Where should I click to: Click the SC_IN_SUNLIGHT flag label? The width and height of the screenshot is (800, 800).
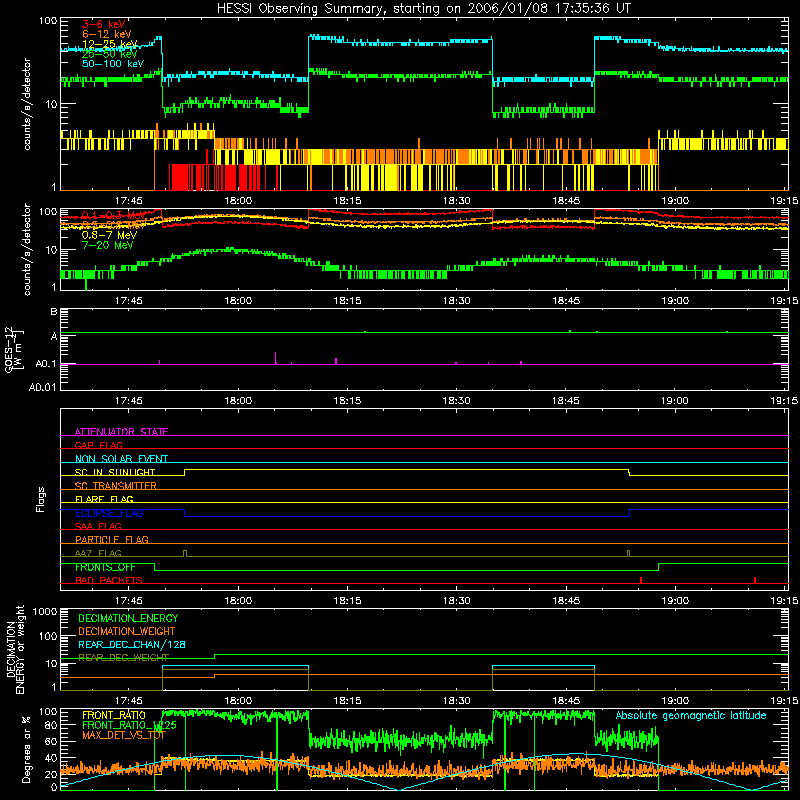coord(115,472)
